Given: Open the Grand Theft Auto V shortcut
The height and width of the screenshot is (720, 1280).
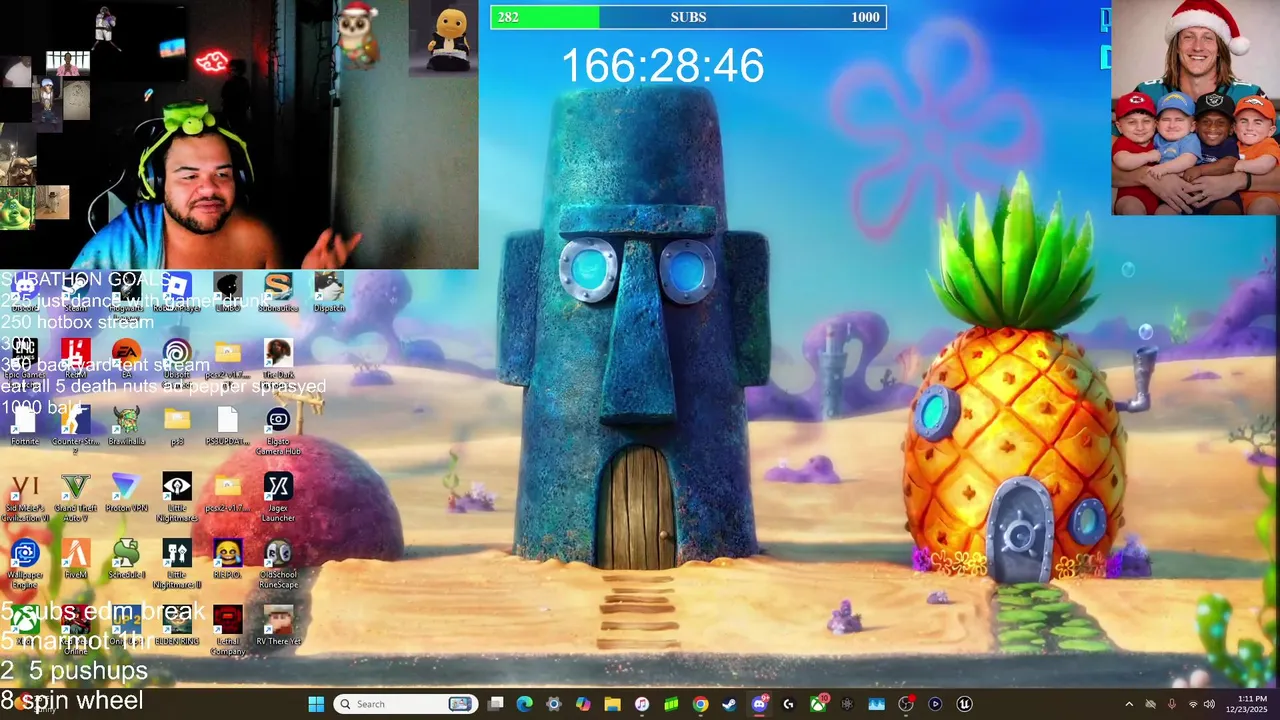Looking at the screenshot, I should click(75, 496).
